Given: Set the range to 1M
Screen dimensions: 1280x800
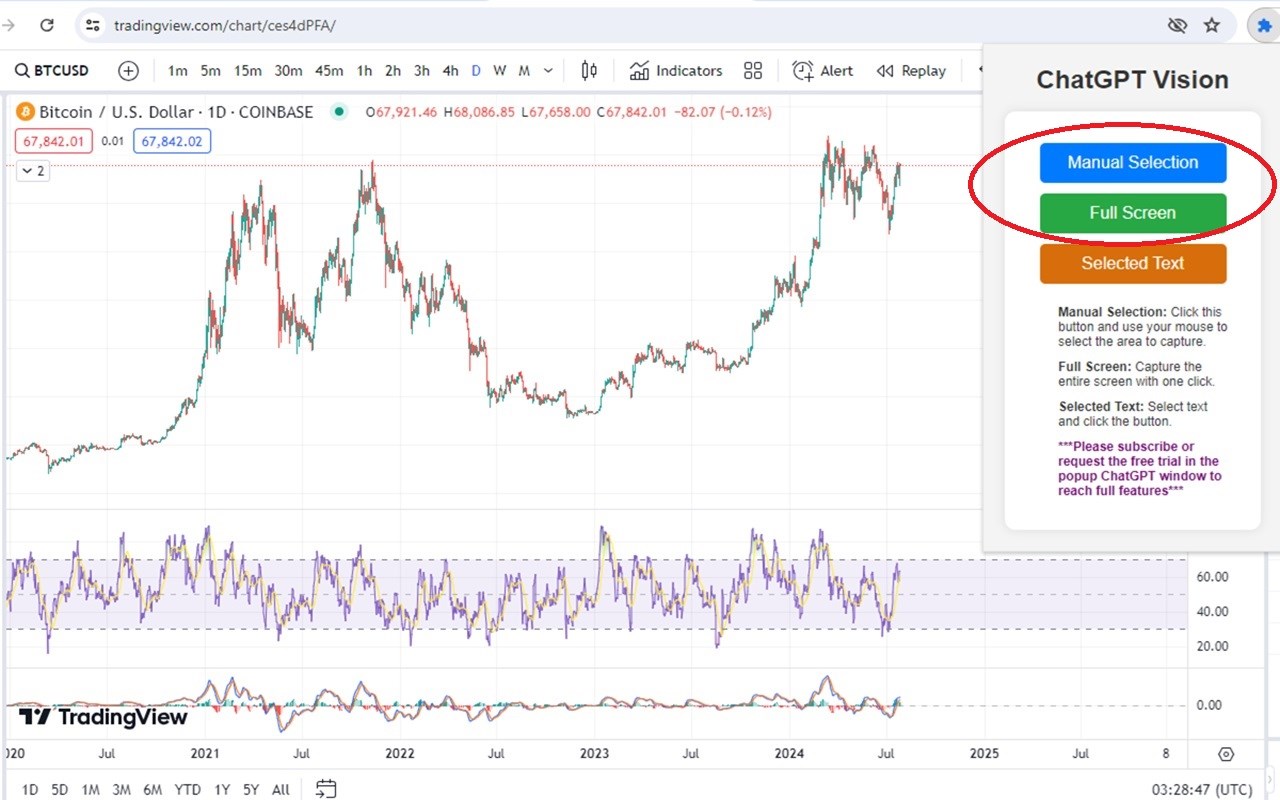Looking at the screenshot, I should (x=90, y=790).
